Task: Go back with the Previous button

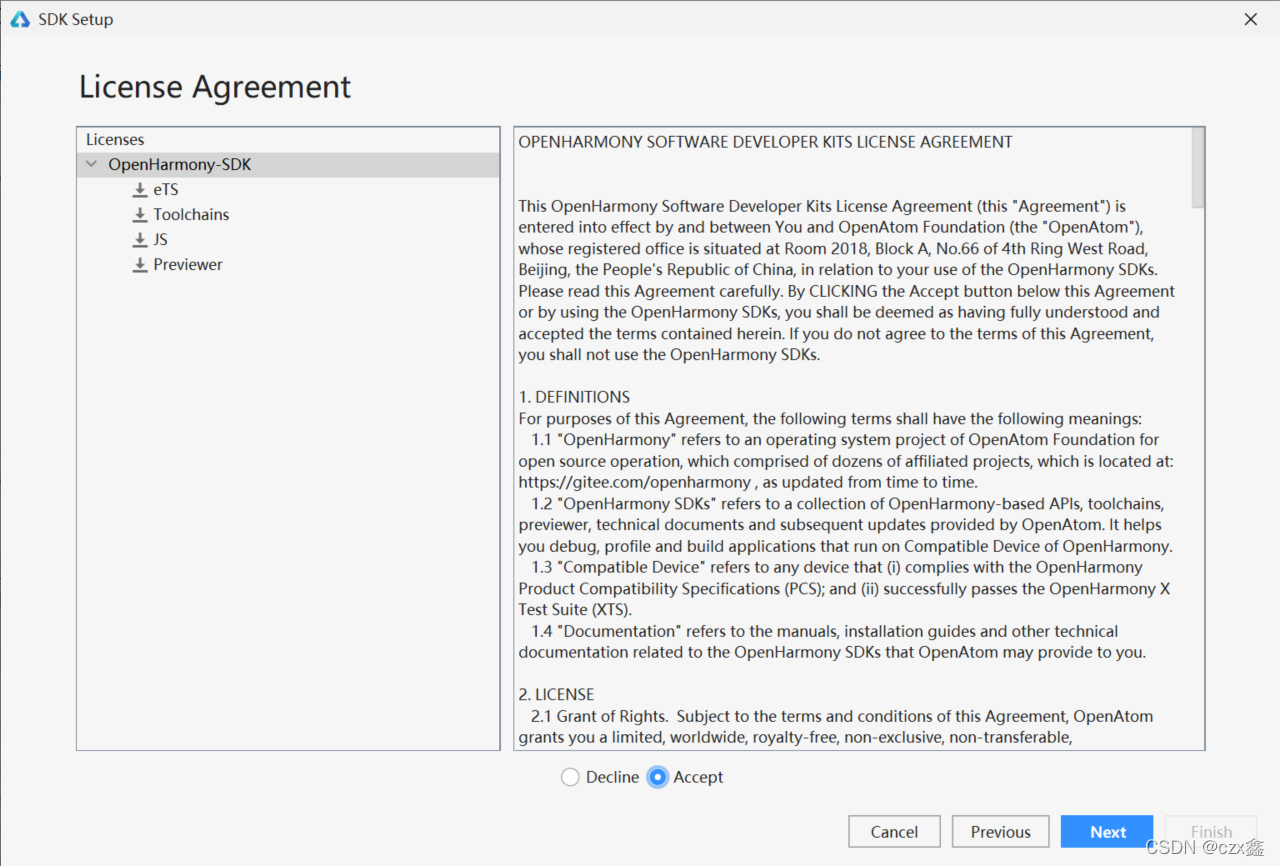Action: (1000, 832)
